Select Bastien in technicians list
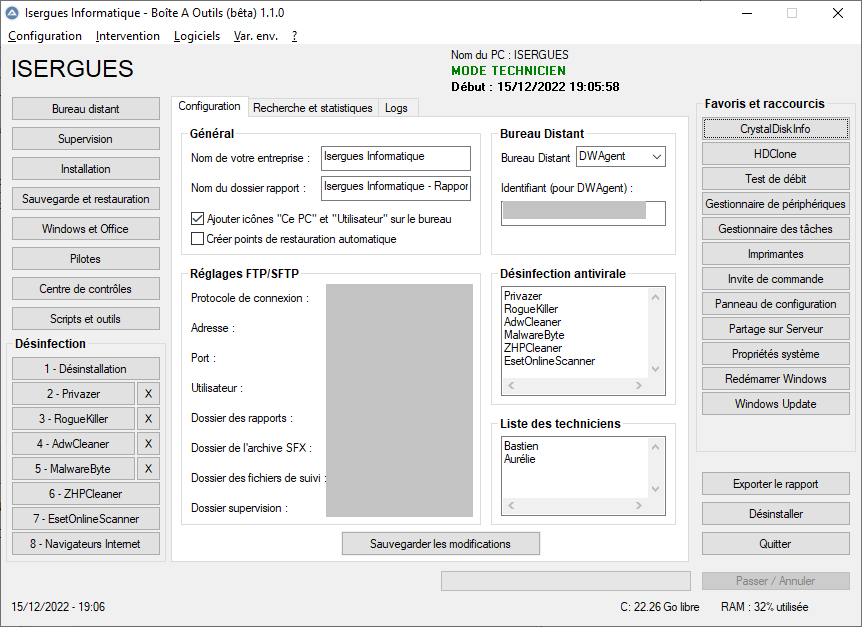Image resolution: width=862 pixels, height=627 pixels. pos(521,446)
